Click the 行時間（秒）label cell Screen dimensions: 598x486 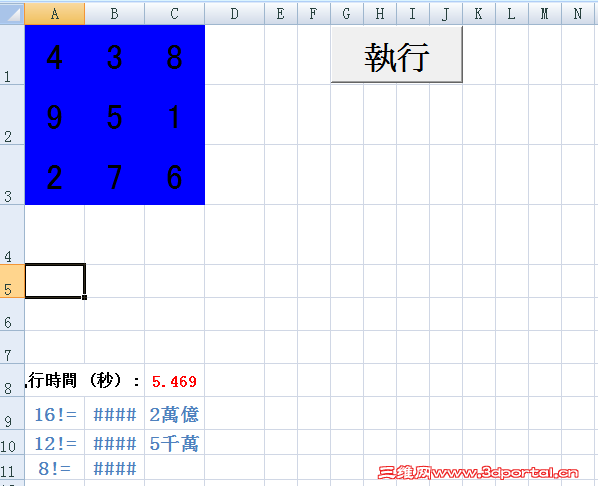point(85,380)
